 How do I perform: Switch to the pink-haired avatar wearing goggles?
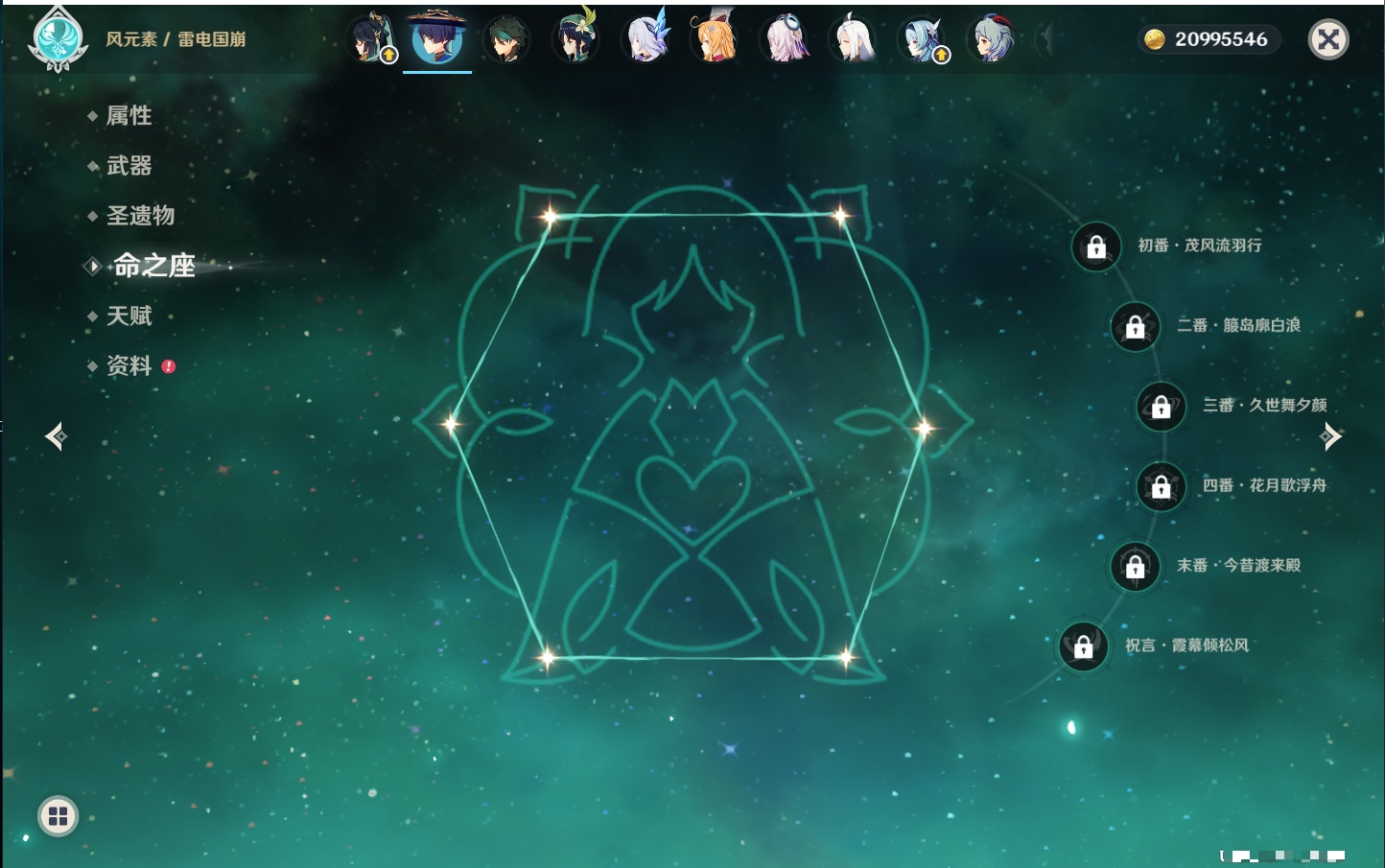(784, 40)
